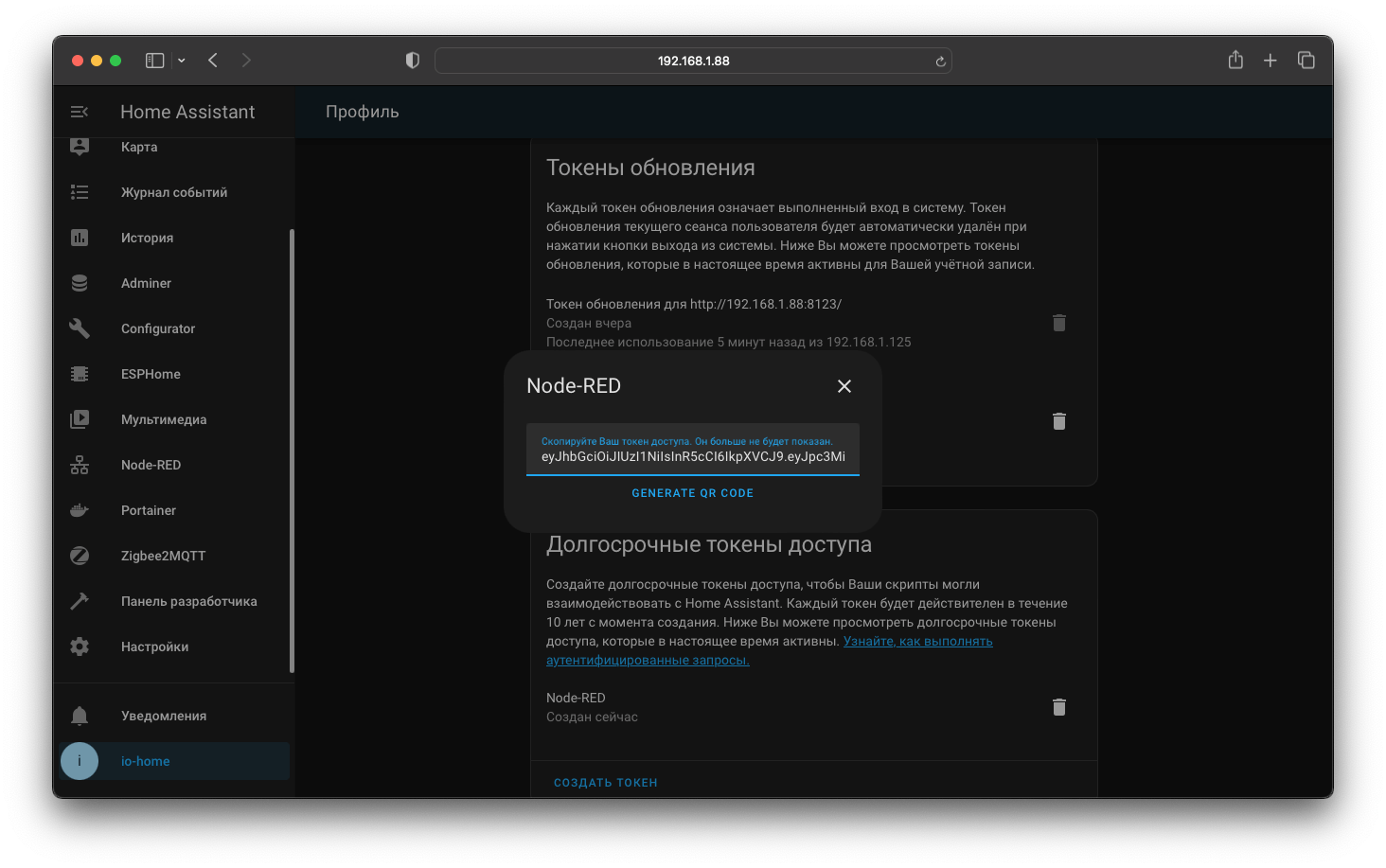Open Панель разработчика developer tools icon
The image size is (1386, 868).
80,601
